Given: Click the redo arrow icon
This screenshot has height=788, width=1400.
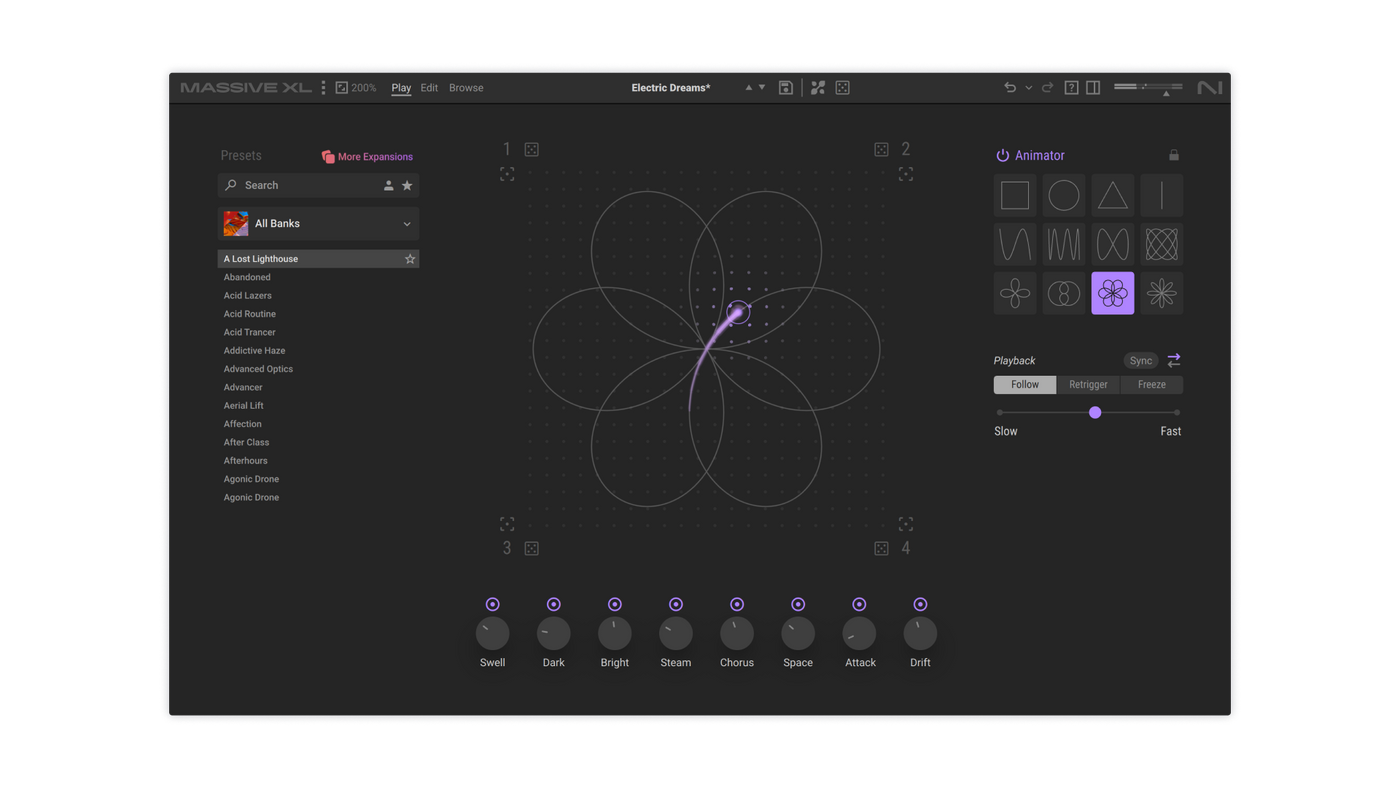Looking at the screenshot, I should 1047,88.
